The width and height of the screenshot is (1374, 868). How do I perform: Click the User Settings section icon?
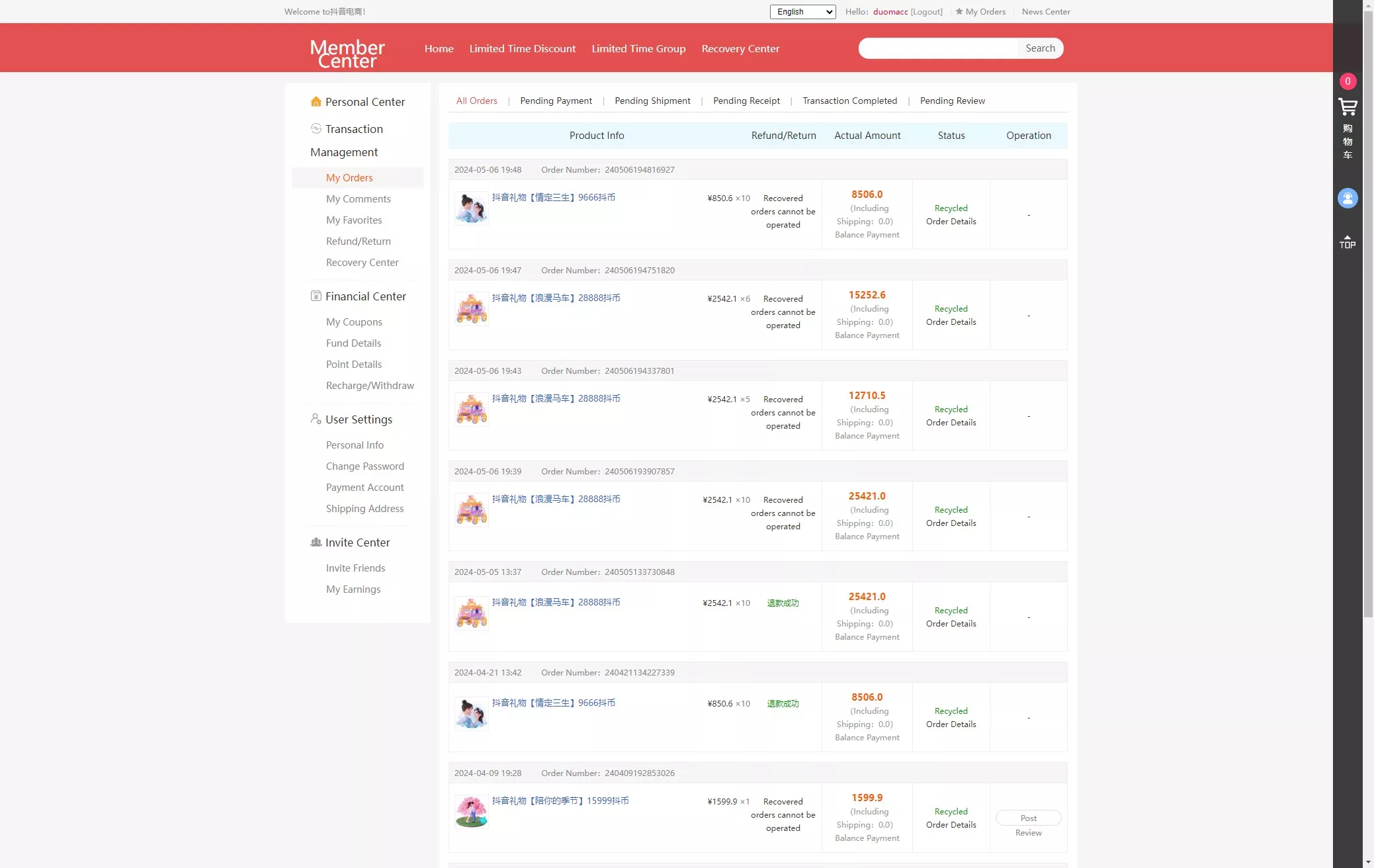[316, 419]
